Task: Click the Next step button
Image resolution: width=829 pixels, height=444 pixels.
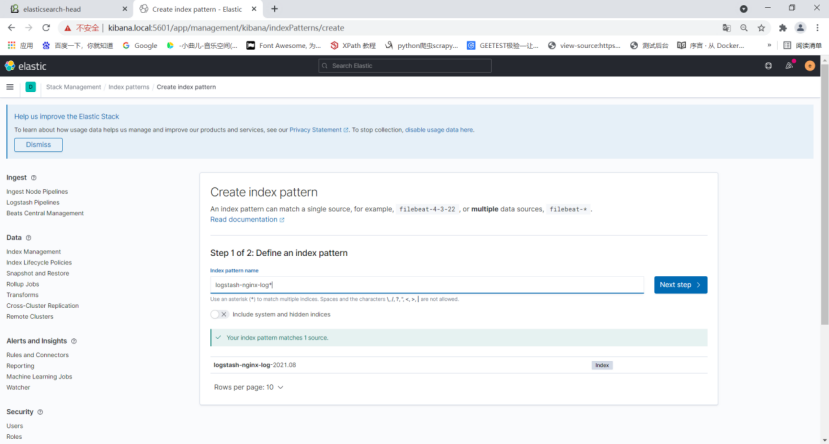Action: tap(680, 285)
